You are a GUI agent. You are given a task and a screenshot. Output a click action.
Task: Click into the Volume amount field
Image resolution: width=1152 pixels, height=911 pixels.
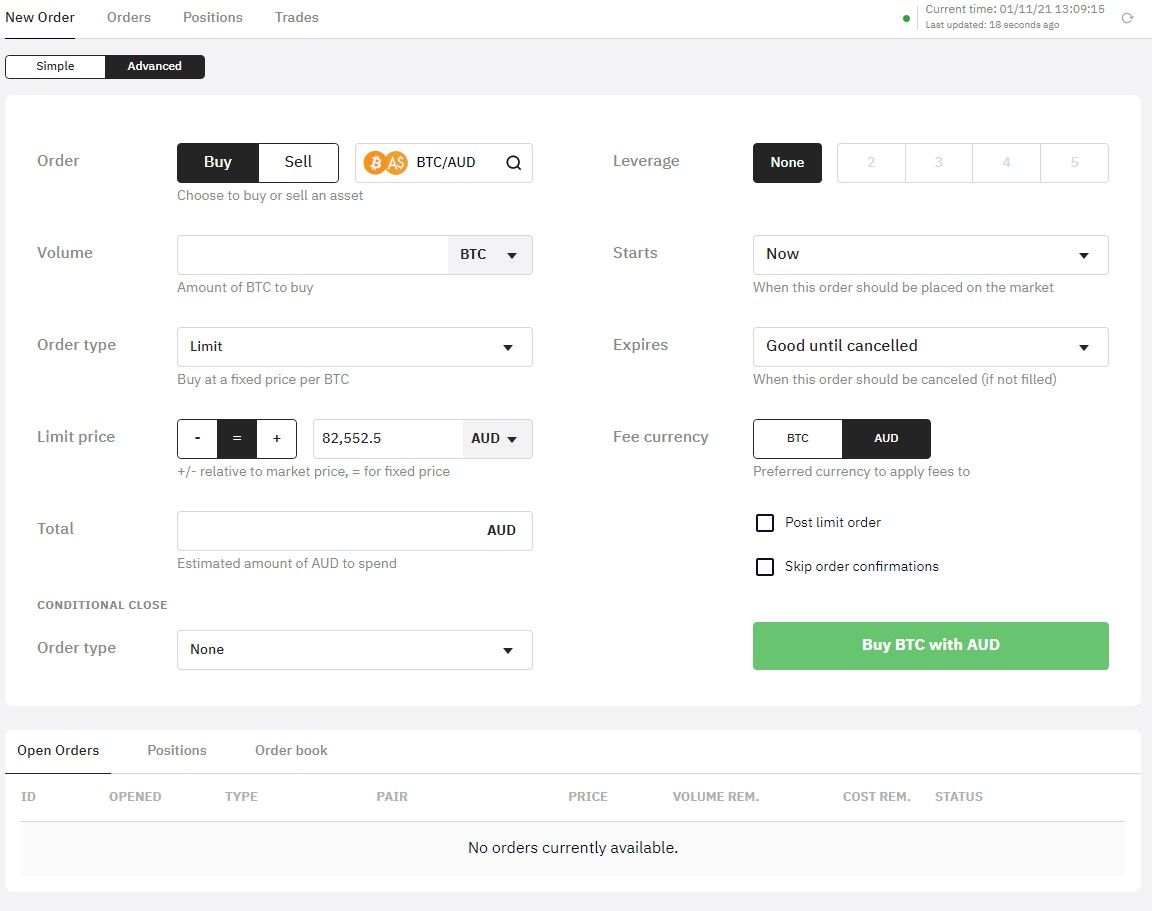(x=312, y=255)
